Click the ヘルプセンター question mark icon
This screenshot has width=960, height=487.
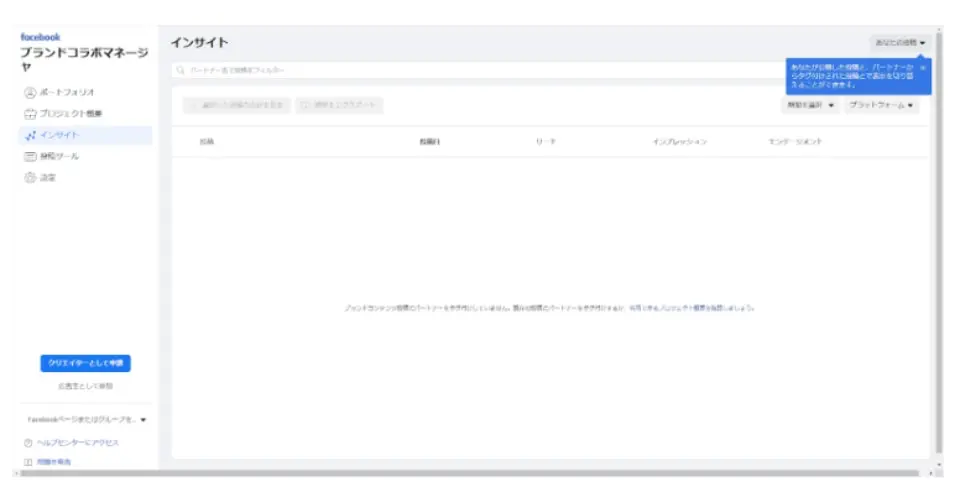[x=28, y=443]
